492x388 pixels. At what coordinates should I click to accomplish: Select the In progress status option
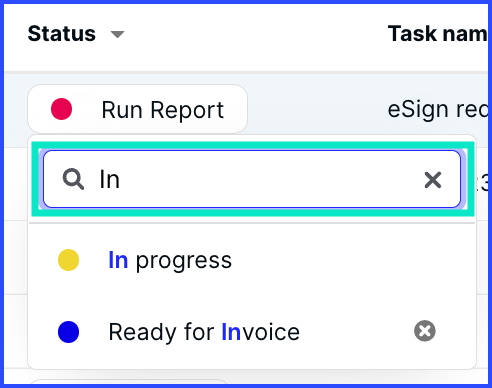click(x=252, y=260)
